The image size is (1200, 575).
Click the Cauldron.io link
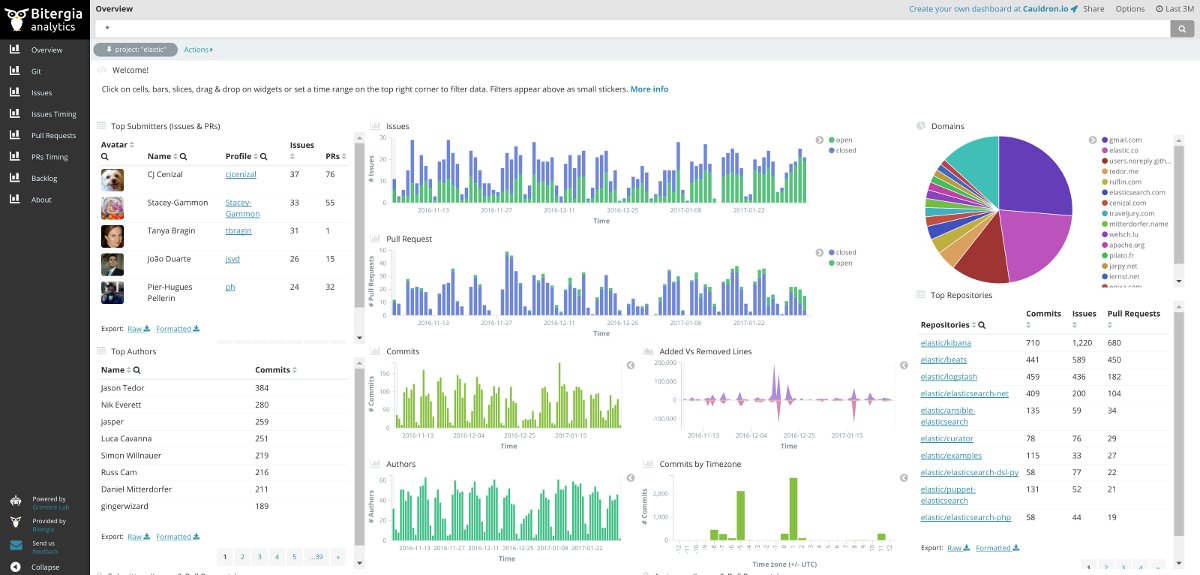click(1044, 9)
